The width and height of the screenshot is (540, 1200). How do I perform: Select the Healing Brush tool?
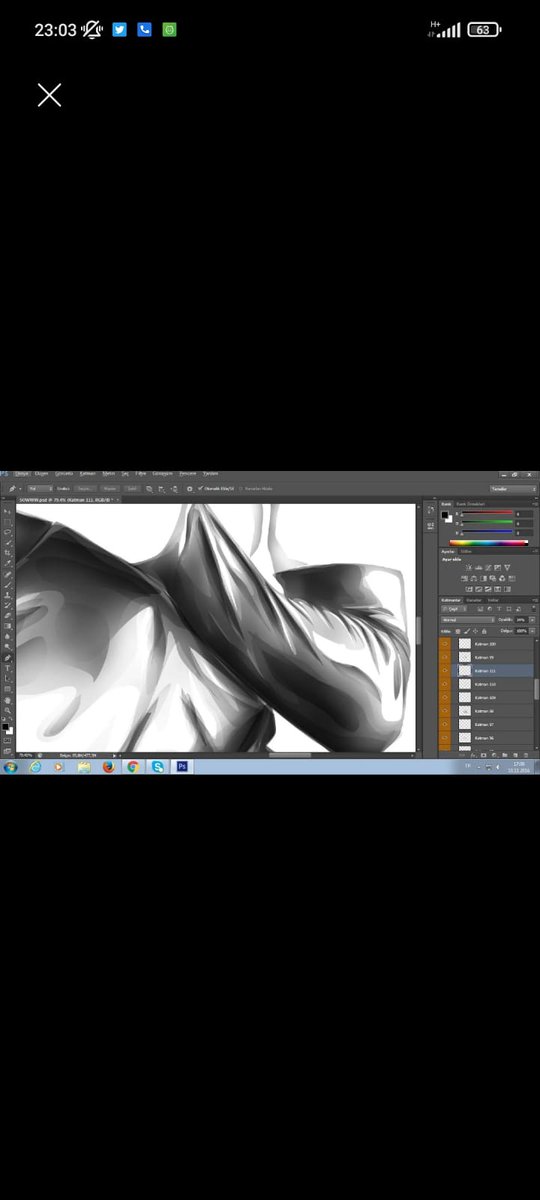pyautogui.click(x=8, y=574)
